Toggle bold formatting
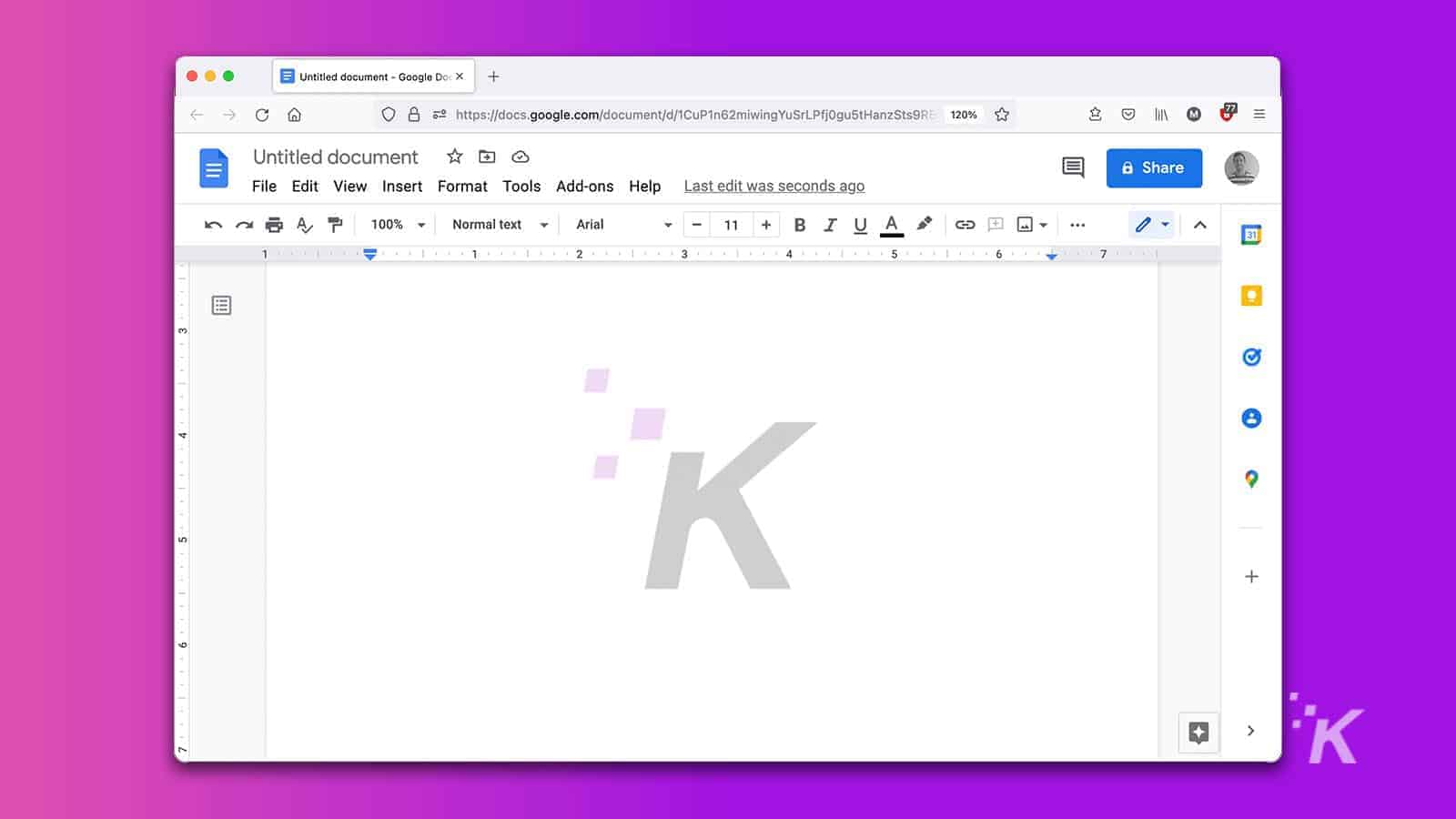 click(800, 225)
